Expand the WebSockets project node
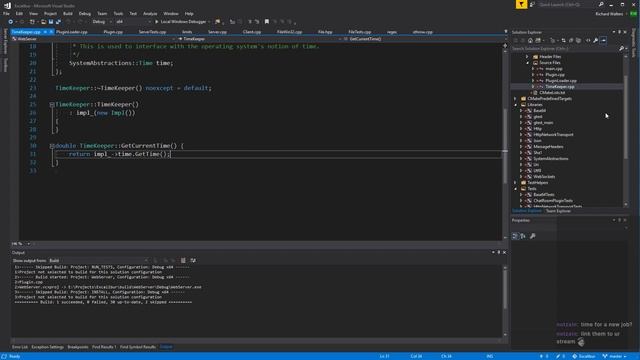 click(x=521, y=177)
